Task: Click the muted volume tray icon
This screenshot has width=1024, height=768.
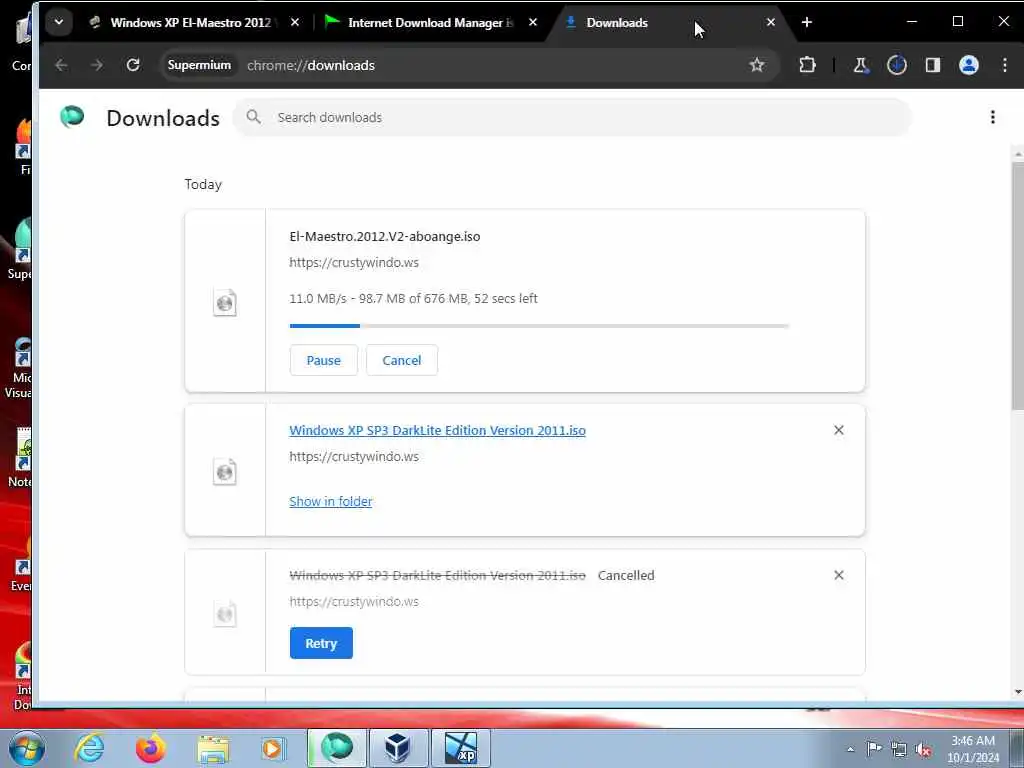Action: [x=923, y=749]
